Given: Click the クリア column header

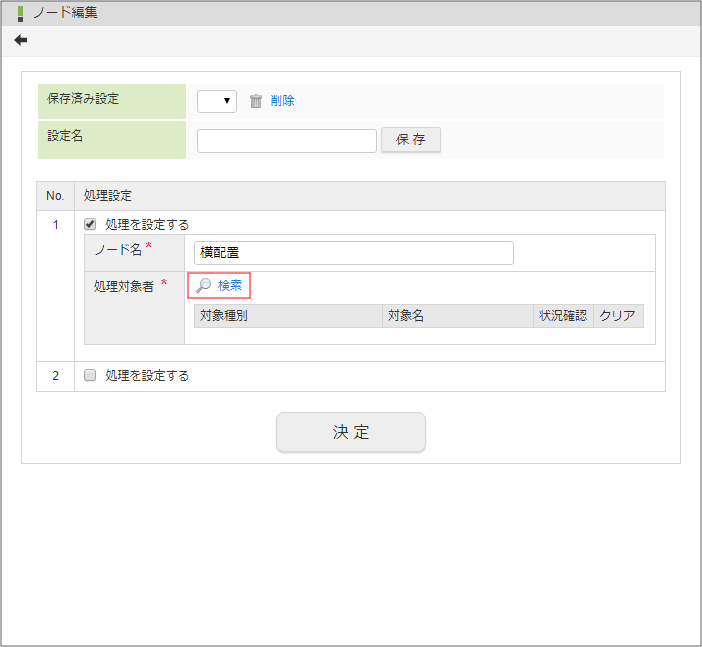Looking at the screenshot, I should [x=618, y=316].
